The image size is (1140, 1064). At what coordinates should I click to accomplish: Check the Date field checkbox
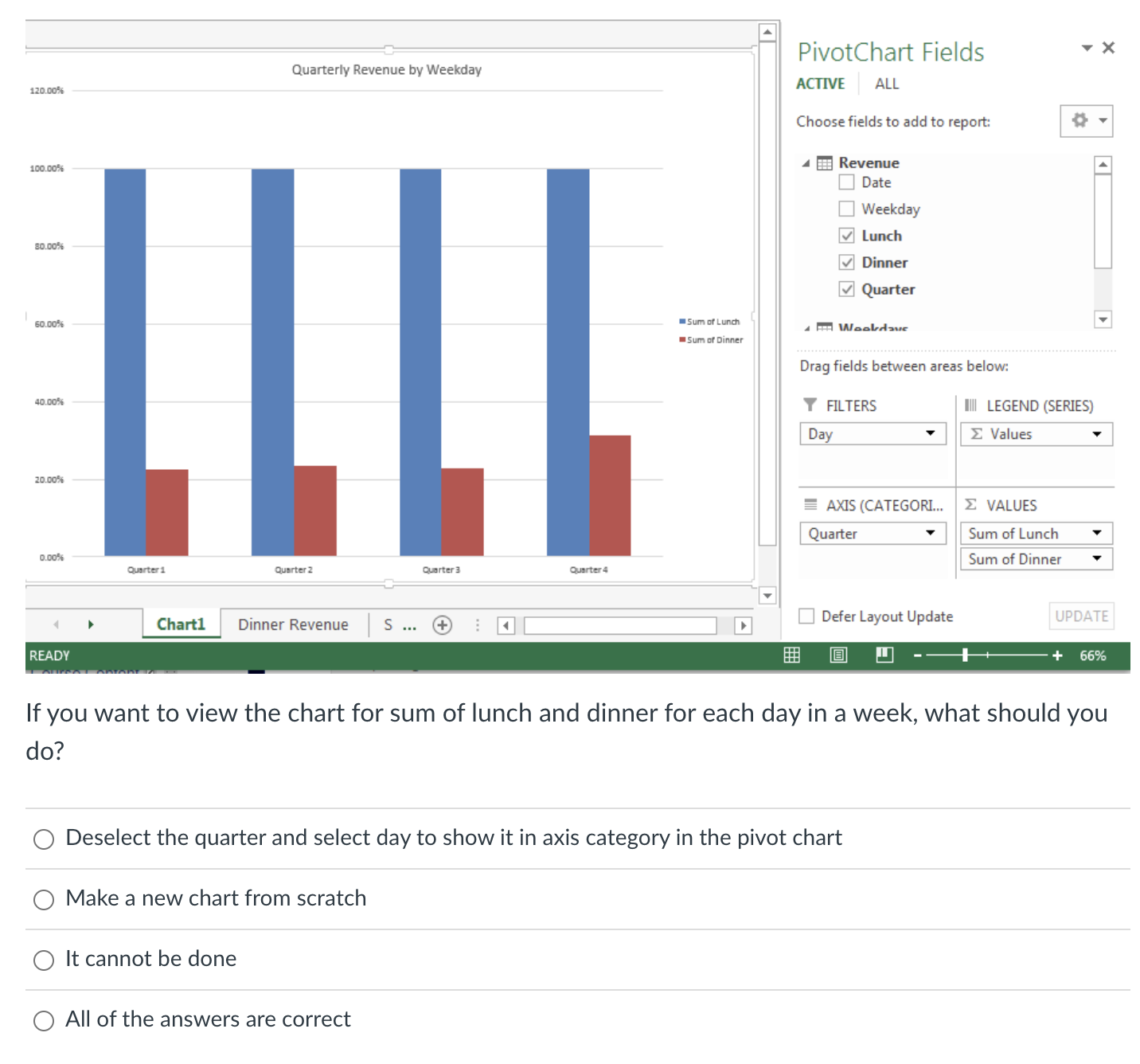(847, 182)
